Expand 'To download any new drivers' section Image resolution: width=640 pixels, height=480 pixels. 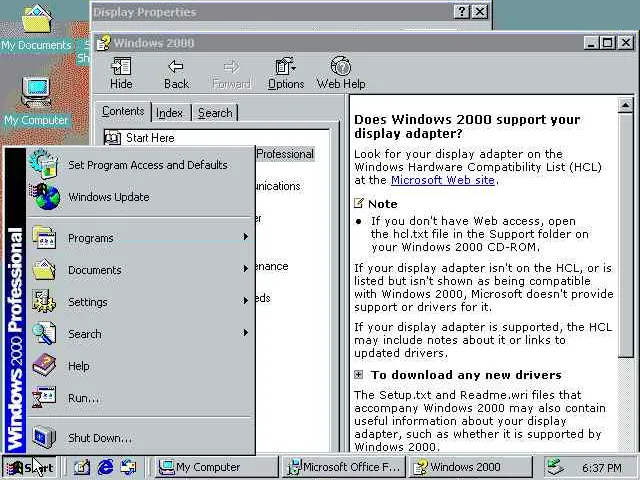point(358,374)
